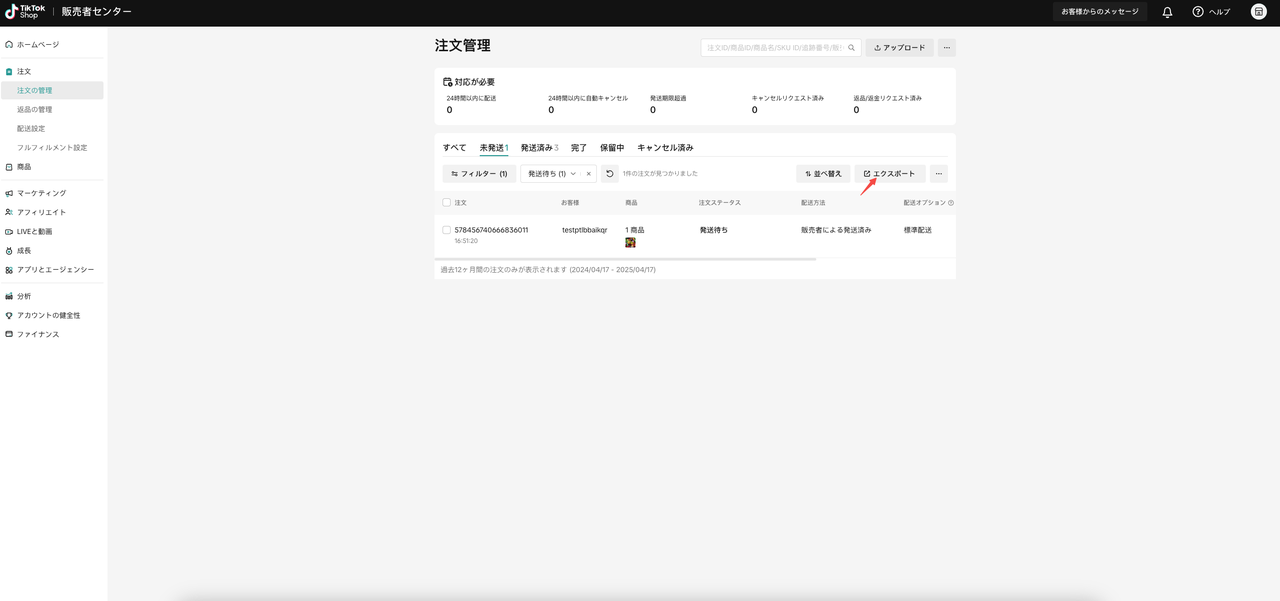This screenshot has width=1280, height=601.
Task: Click お客様からのメッセージ button
Action: pyautogui.click(x=1100, y=12)
